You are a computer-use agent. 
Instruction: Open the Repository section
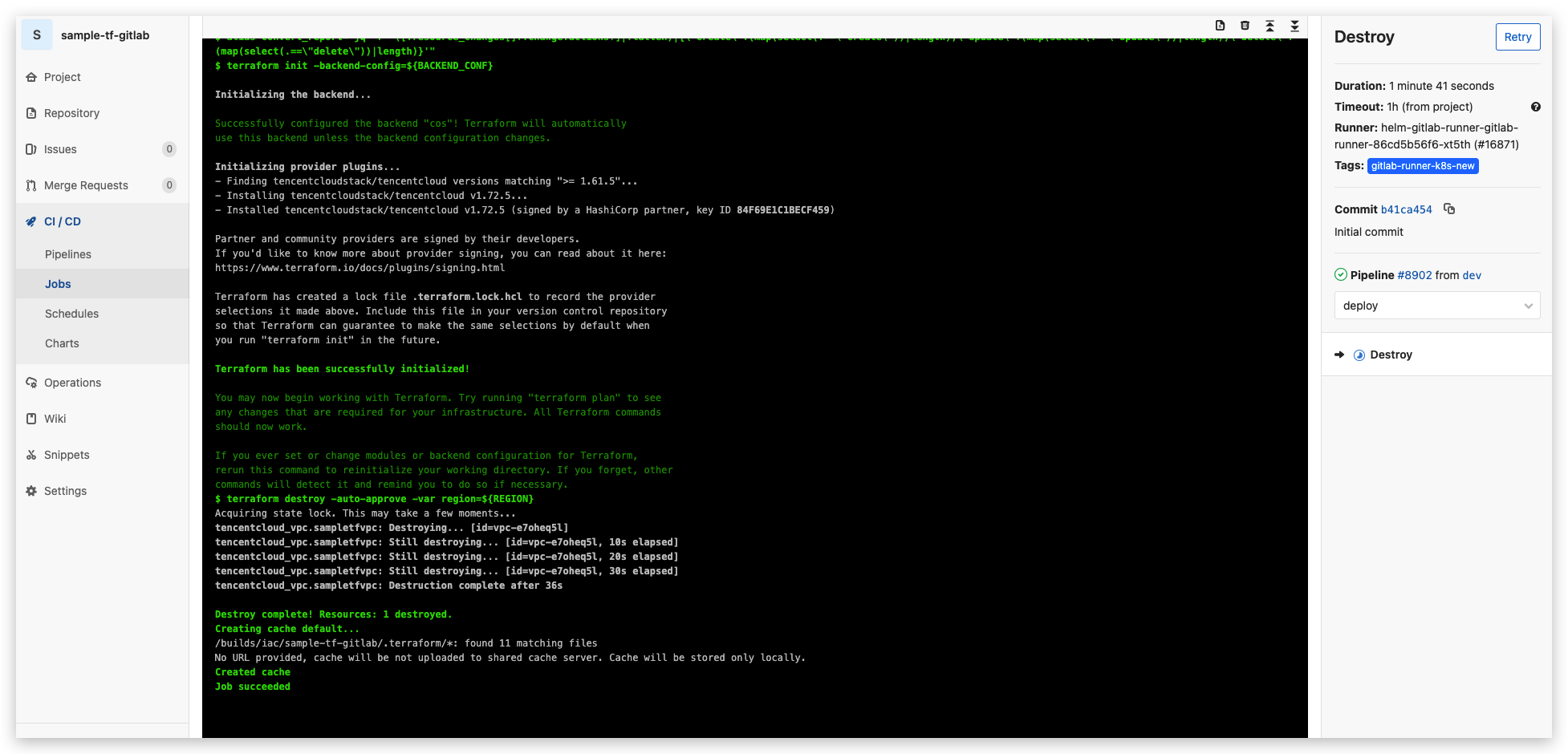coord(71,113)
